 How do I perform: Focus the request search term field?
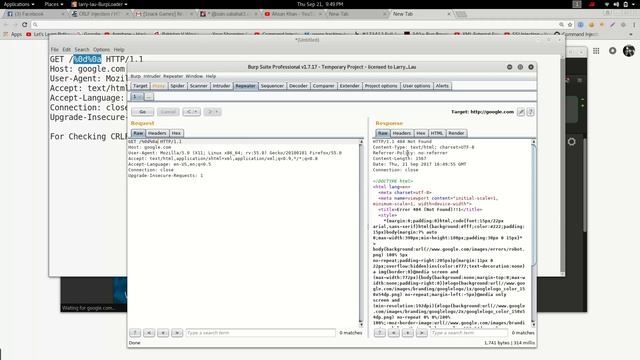pos(260,333)
